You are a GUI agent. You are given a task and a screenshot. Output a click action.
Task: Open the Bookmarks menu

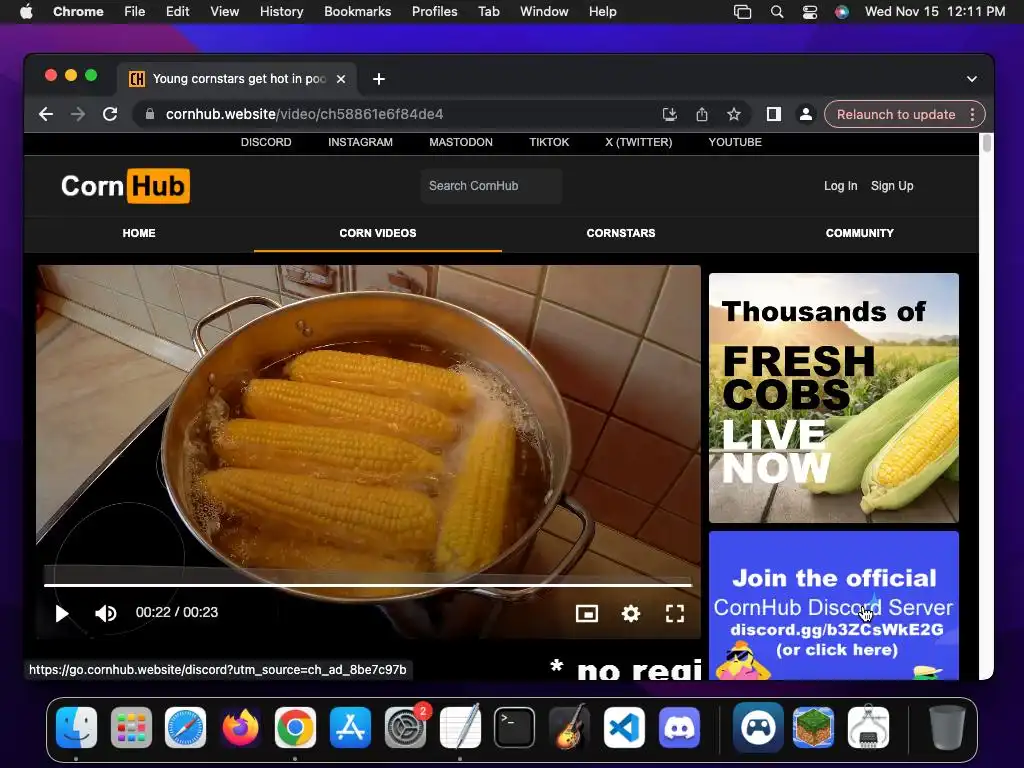click(x=357, y=12)
